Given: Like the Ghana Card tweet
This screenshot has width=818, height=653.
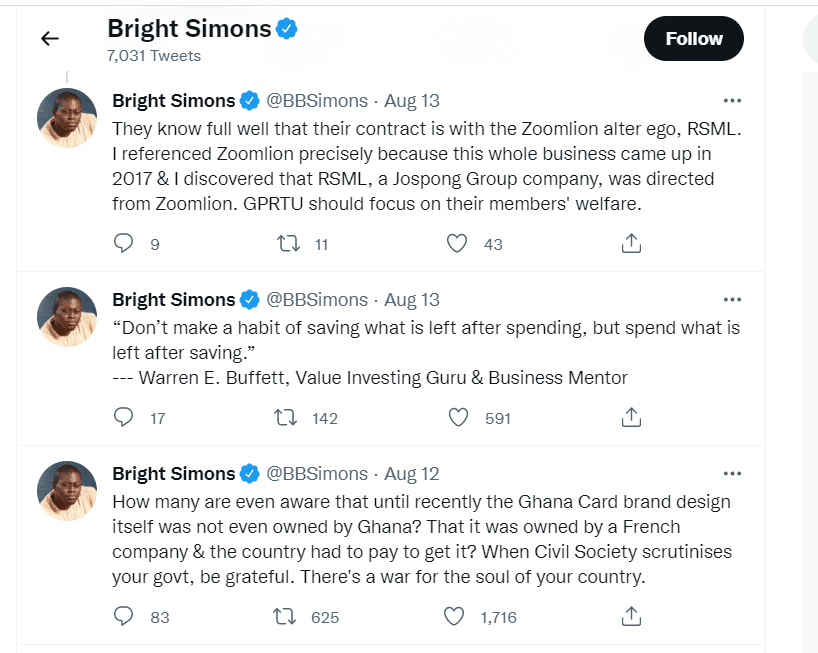Looking at the screenshot, I should click(454, 616).
